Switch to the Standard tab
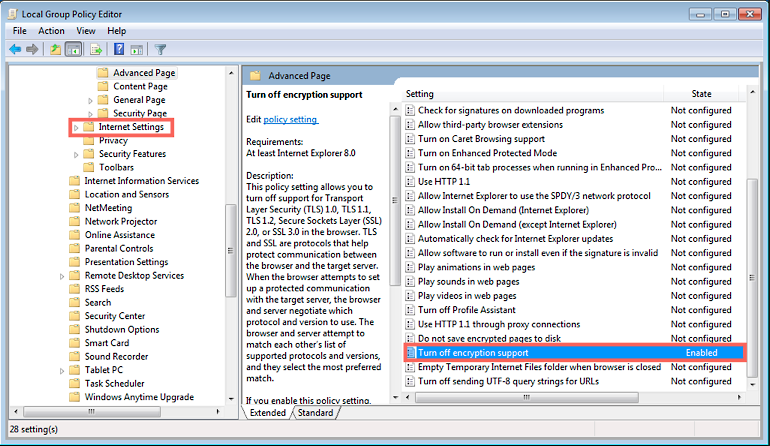This screenshot has width=770, height=446. coord(315,413)
